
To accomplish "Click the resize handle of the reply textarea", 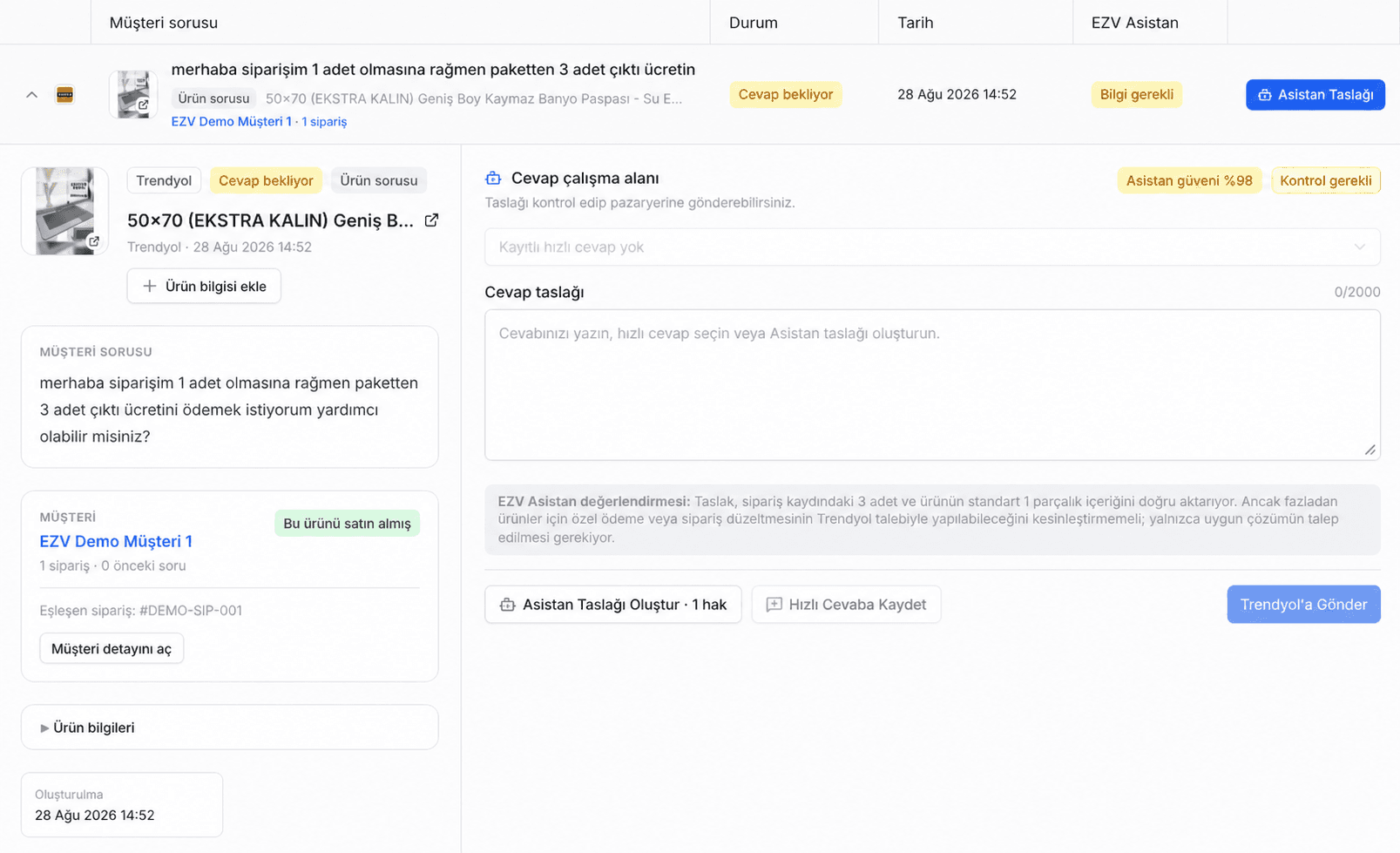I will tap(1370, 450).
